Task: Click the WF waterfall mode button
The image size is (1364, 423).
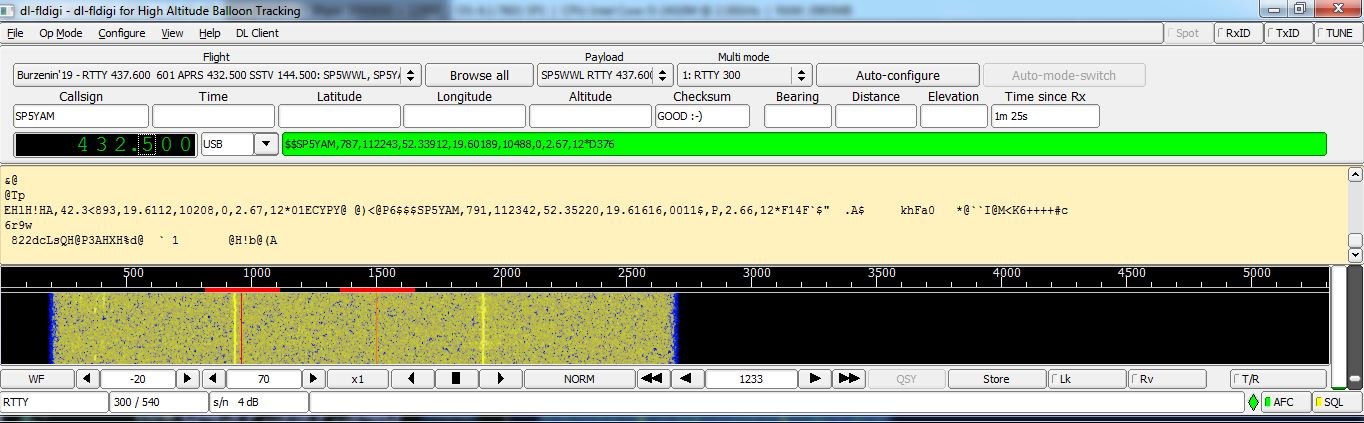Action: [x=37, y=379]
